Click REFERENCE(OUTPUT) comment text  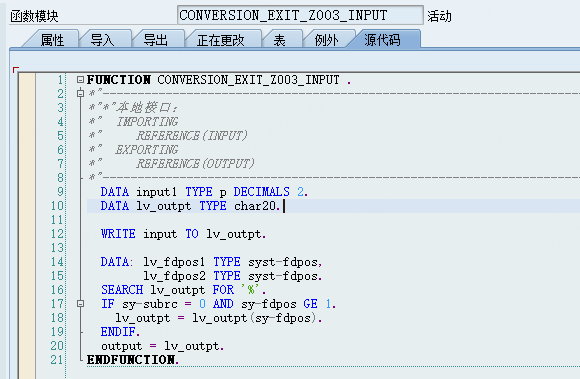195,164
